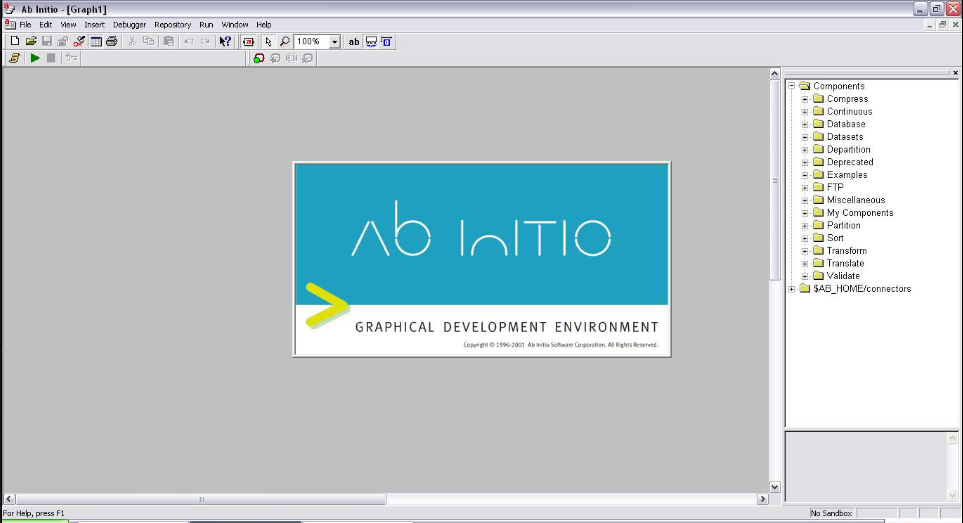Expand the Datasets folder node
This screenshot has height=523, width=963.
pyautogui.click(x=805, y=137)
